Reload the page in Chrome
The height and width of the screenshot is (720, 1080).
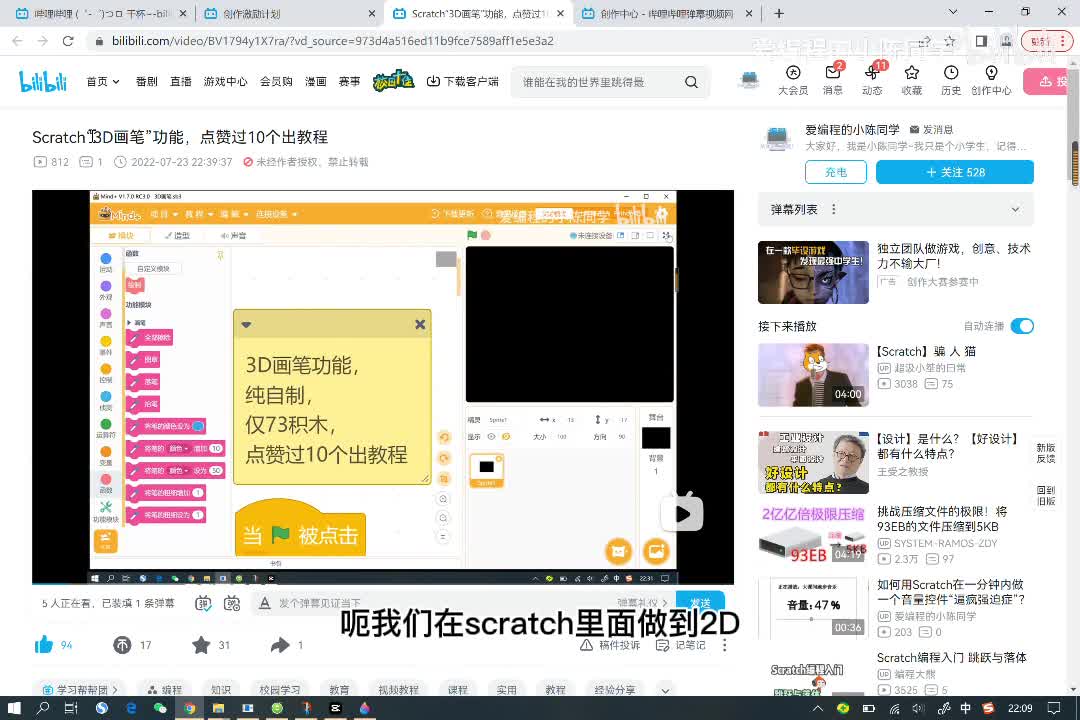[68, 41]
